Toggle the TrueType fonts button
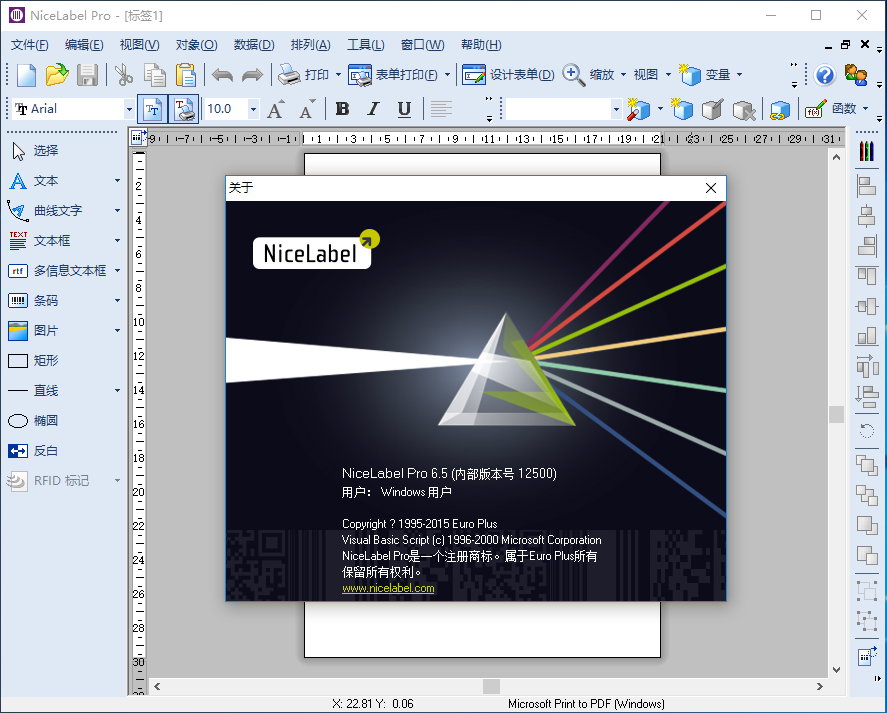The height and width of the screenshot is (713, 887). (152, 109)
